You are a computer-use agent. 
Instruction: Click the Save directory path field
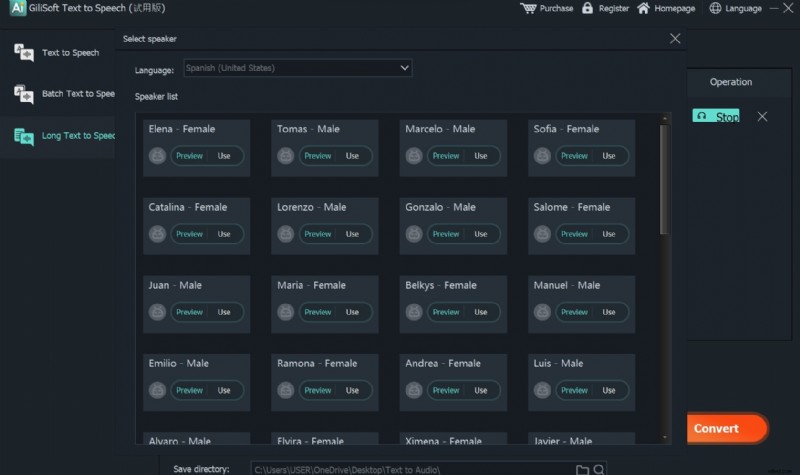coord(429,469)
